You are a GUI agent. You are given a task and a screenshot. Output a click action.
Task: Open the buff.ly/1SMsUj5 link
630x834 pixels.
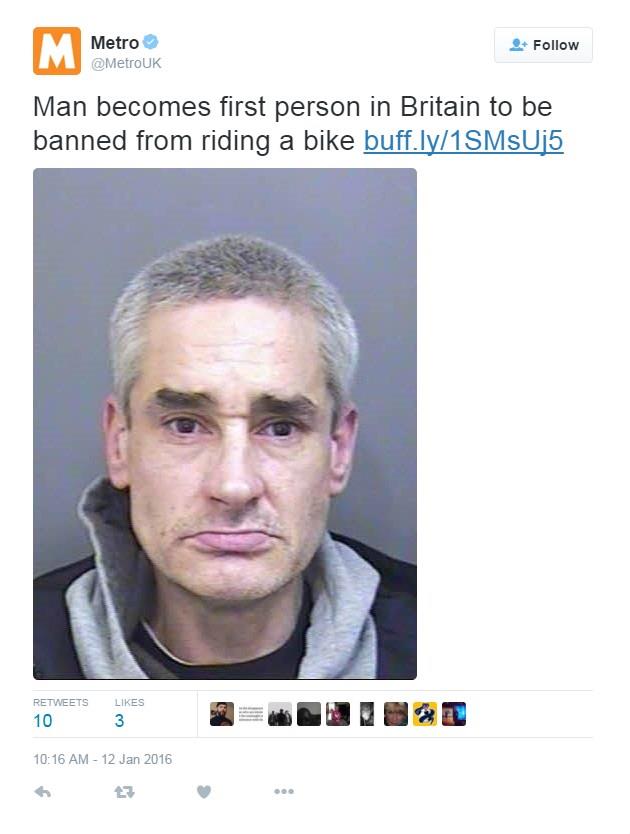(463, 141)
